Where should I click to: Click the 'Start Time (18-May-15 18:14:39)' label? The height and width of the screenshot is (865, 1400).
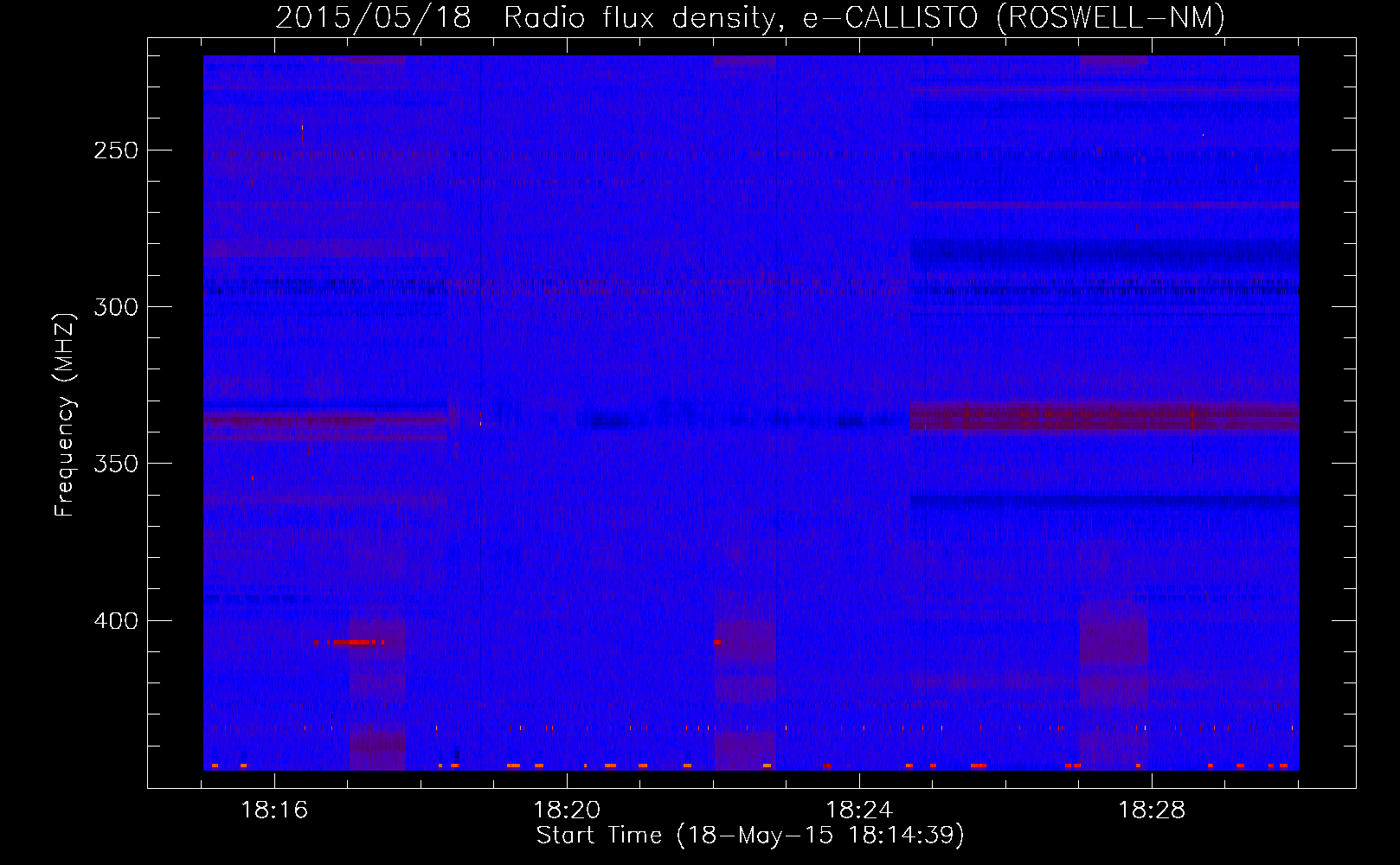click(x=750, y=836)
